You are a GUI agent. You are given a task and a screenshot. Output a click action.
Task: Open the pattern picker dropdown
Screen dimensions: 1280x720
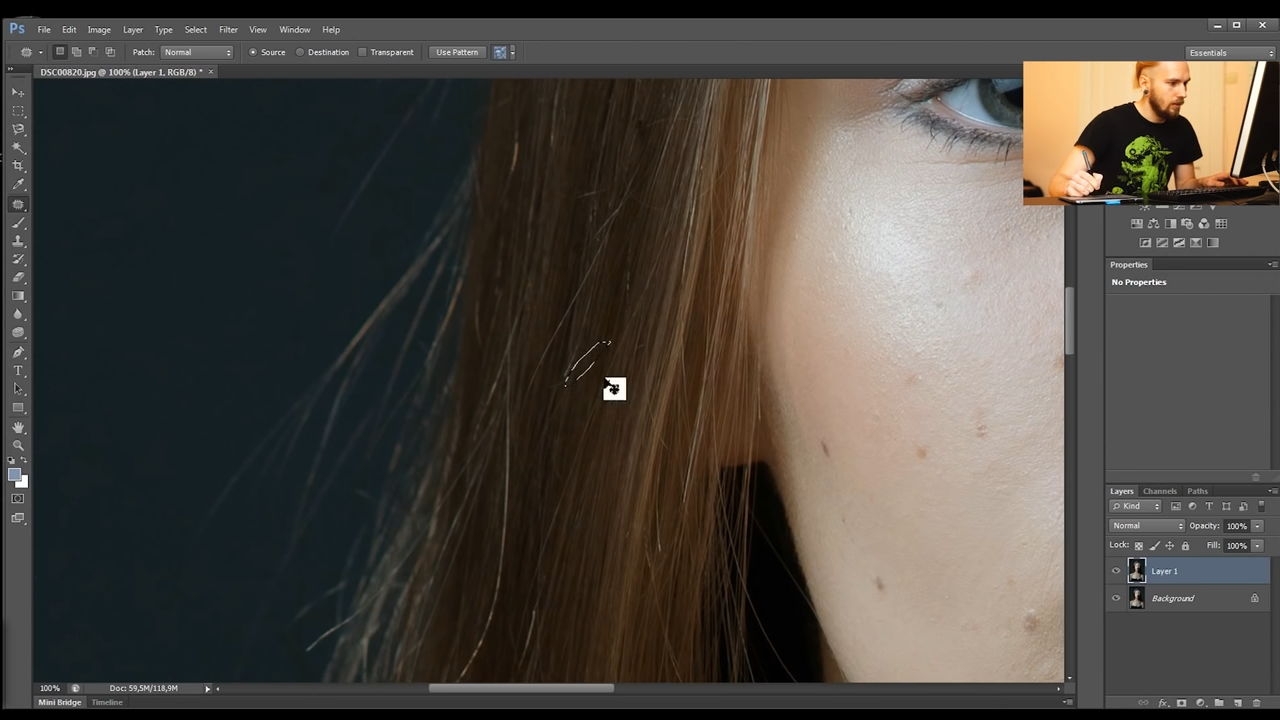(x=513, y=52)
